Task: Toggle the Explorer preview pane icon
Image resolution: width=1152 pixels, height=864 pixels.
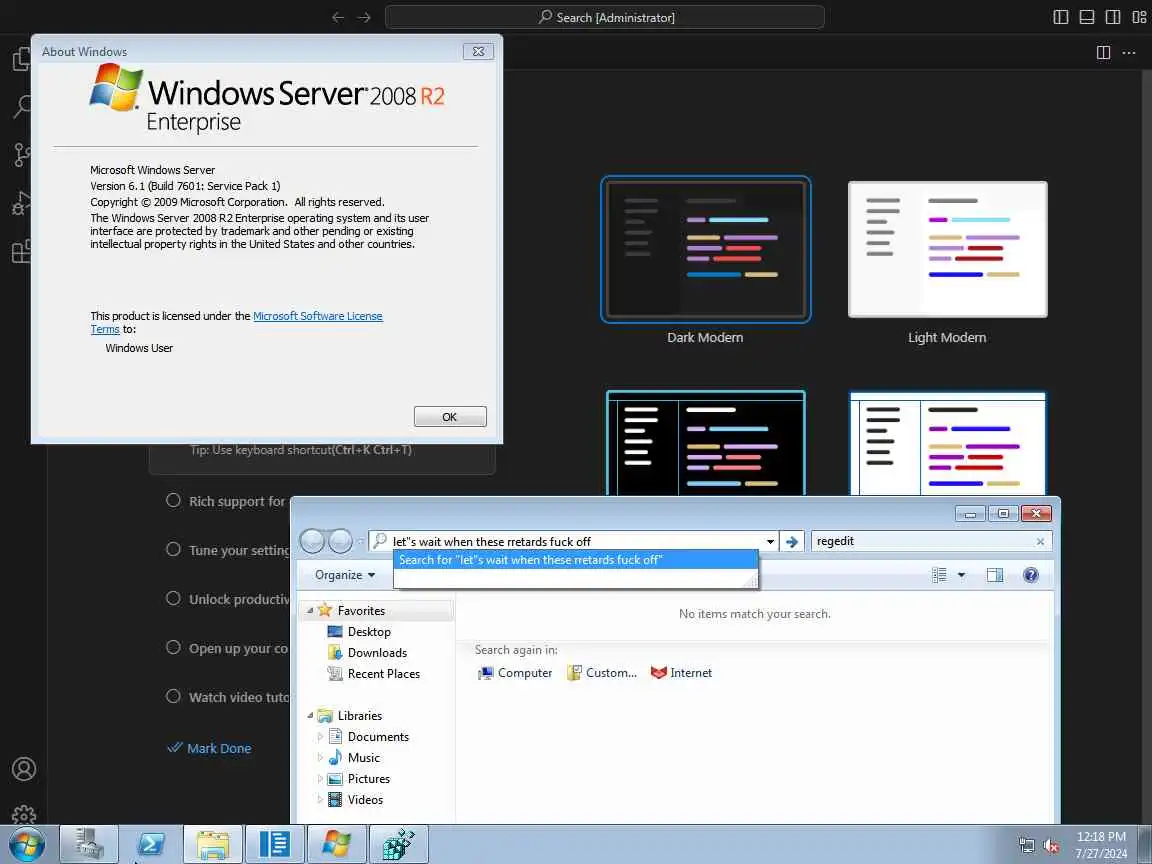Action: (995, 575)
